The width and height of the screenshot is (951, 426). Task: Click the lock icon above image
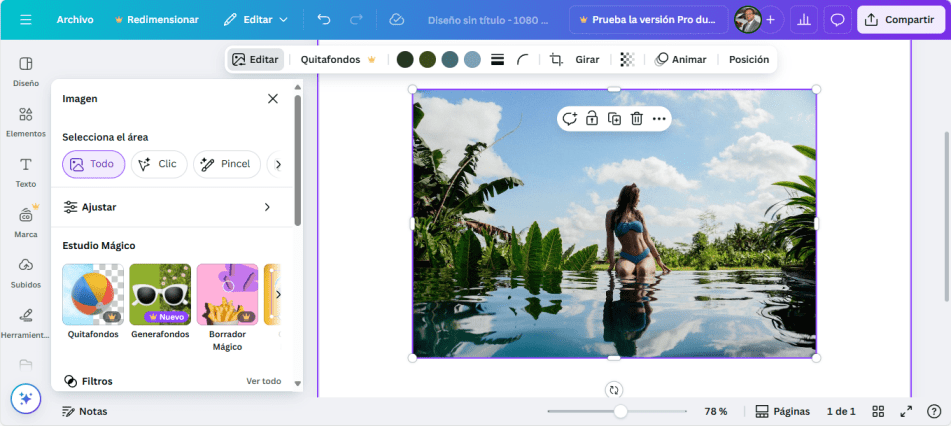(x=592, y=119)
